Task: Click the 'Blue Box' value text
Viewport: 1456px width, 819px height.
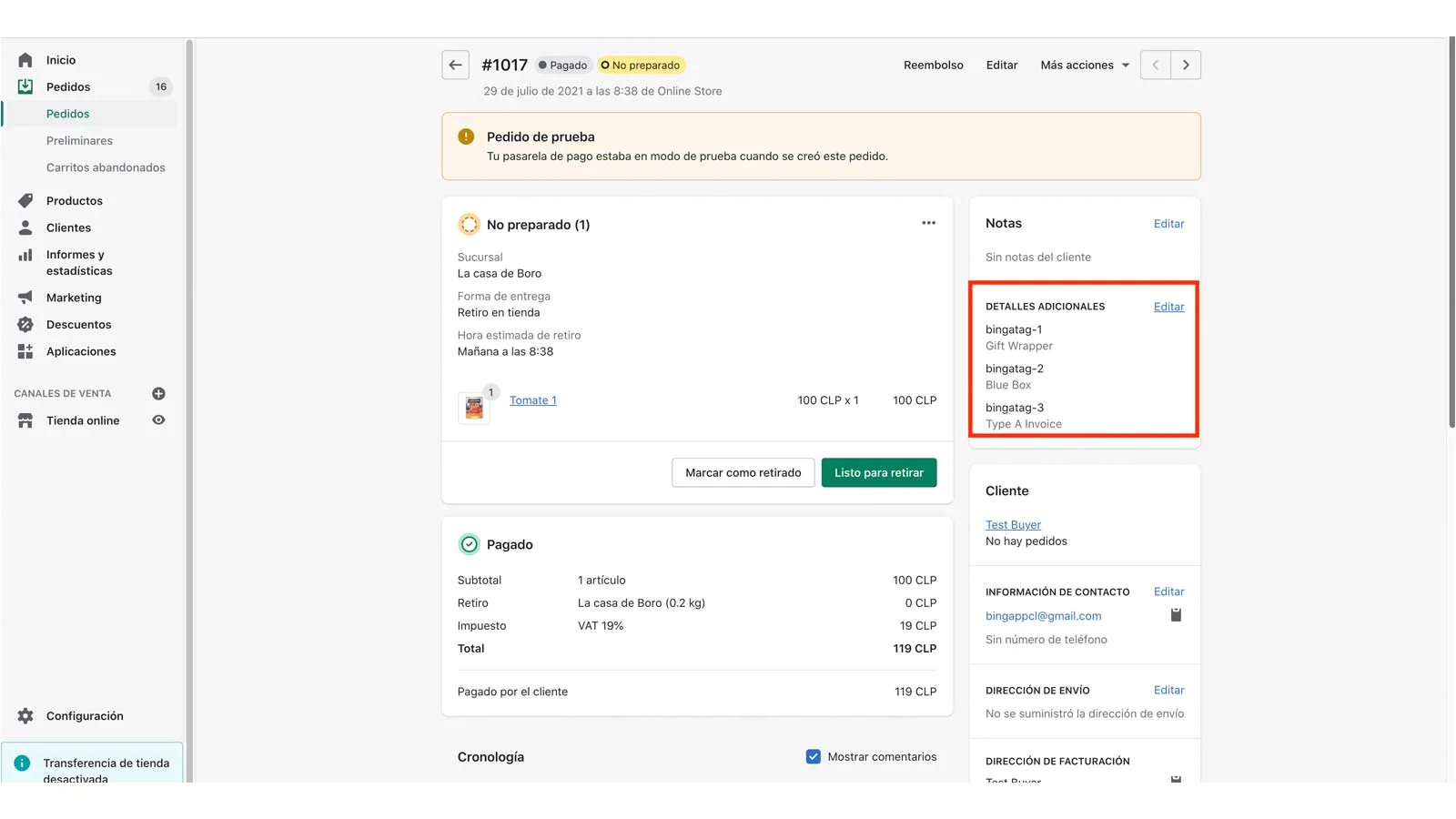Action: click(x=1008, y=385)
